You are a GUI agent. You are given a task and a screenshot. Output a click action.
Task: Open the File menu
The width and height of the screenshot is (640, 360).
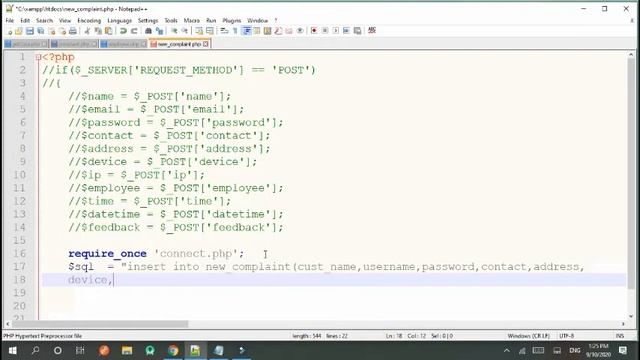(10, 20)
